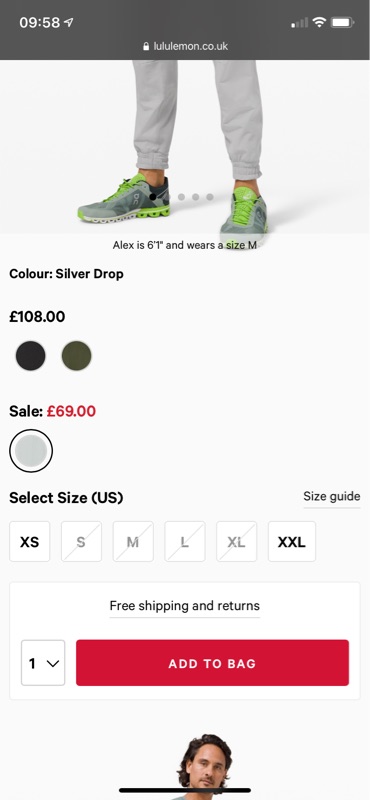Screen dimensions: 370x800
Task: Jump to the last image carousel dot
Action: click(210, 197)
